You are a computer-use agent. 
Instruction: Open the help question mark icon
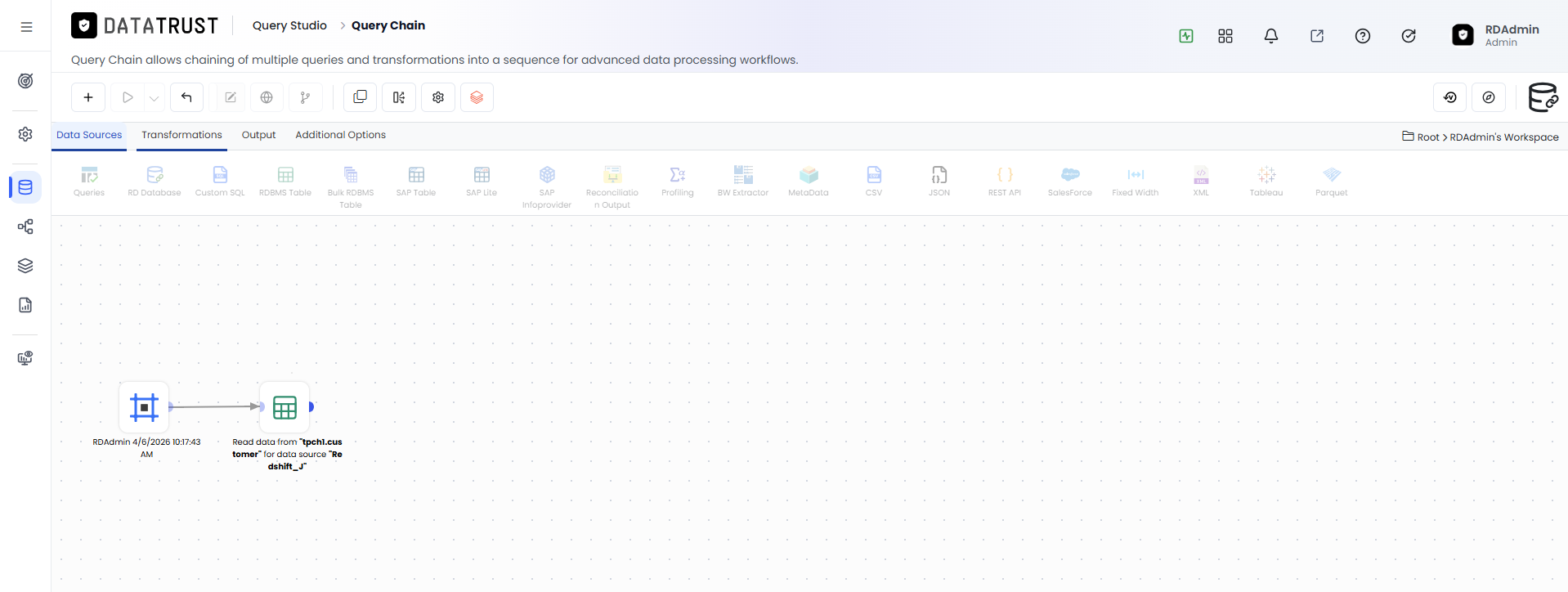click(1363, 36)
